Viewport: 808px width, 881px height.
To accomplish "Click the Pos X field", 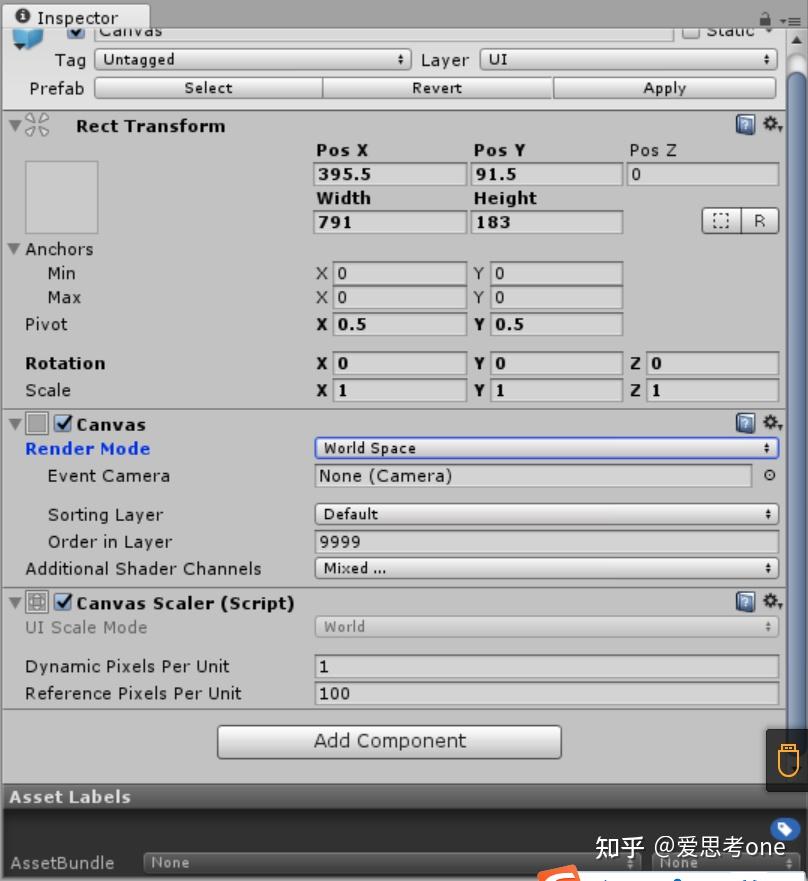I will coord(390,174).
